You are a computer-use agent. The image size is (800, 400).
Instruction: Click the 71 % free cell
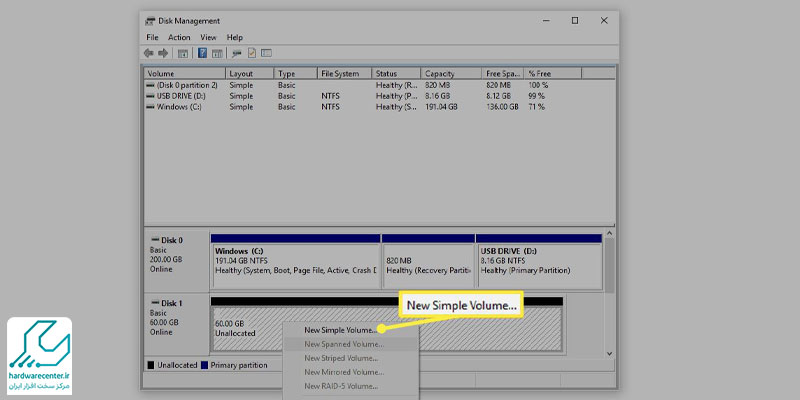537,107
